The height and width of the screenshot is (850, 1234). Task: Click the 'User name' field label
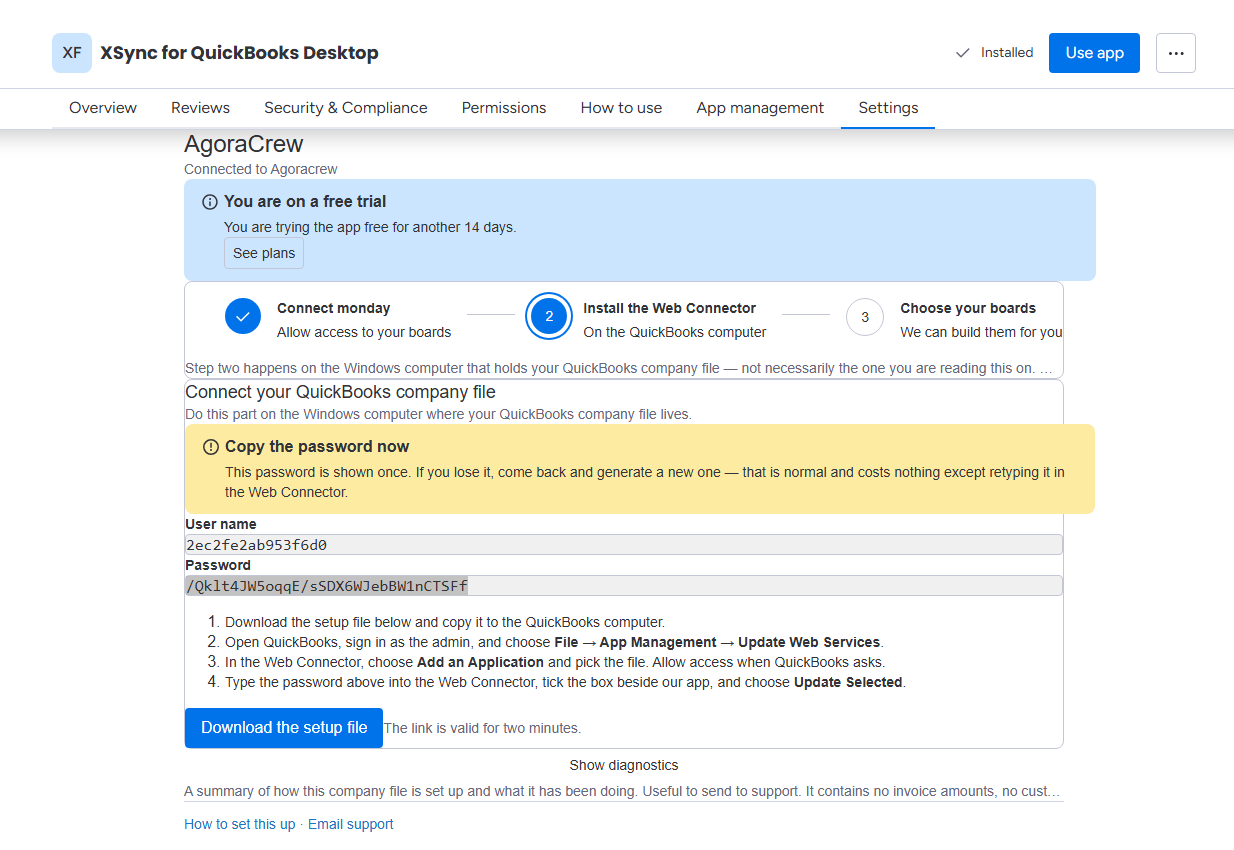coord(221,524)
